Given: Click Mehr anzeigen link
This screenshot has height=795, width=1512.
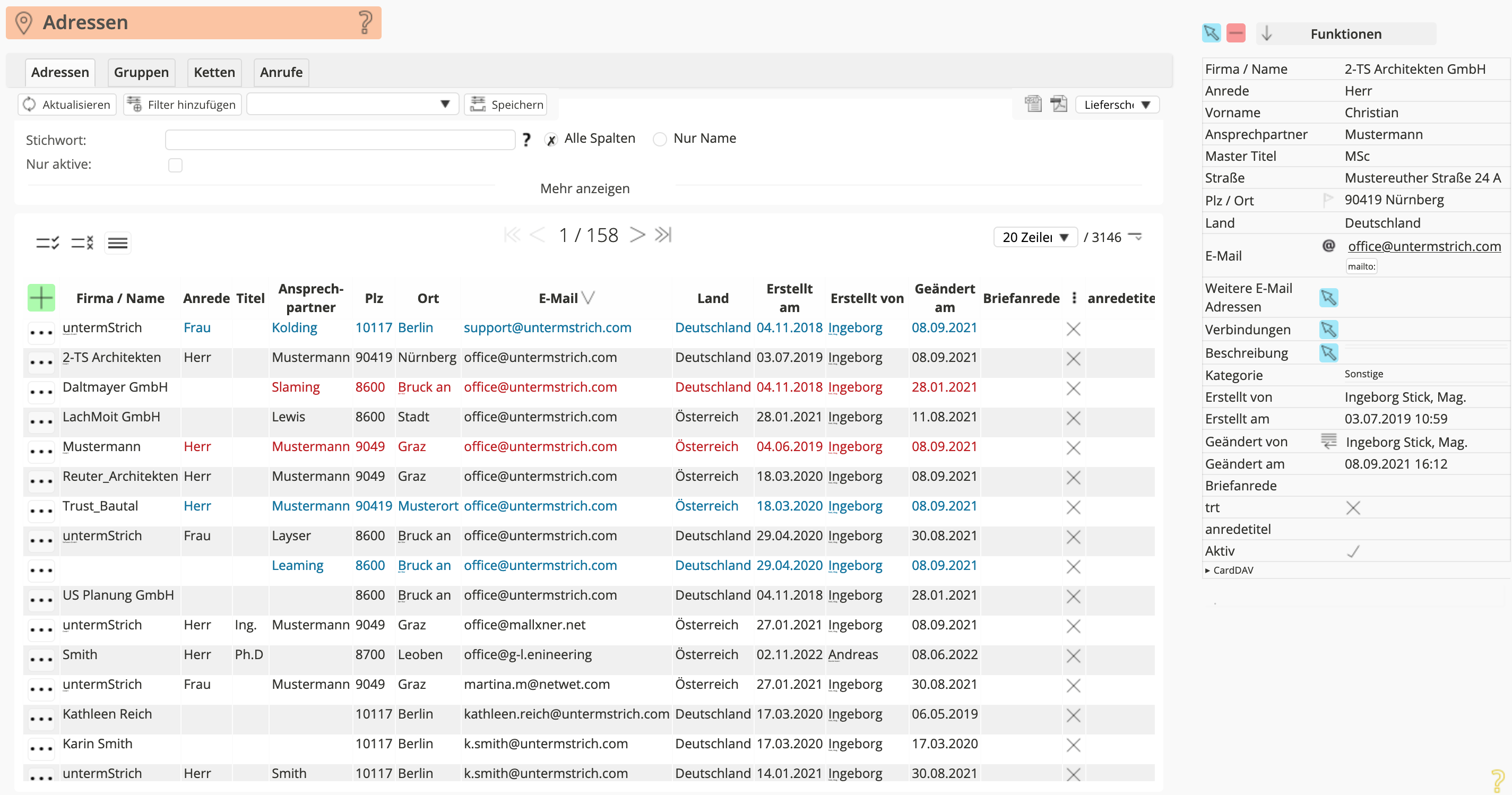Looking at the screenshot, I should (585, 188).
